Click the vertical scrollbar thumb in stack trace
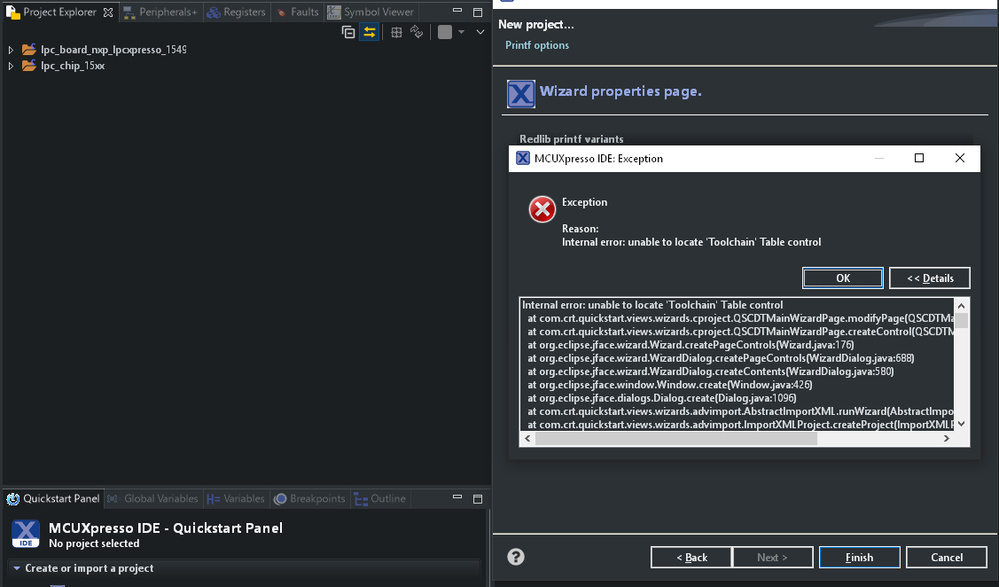The width and height of the screenshot is (999, 587). 961,321
